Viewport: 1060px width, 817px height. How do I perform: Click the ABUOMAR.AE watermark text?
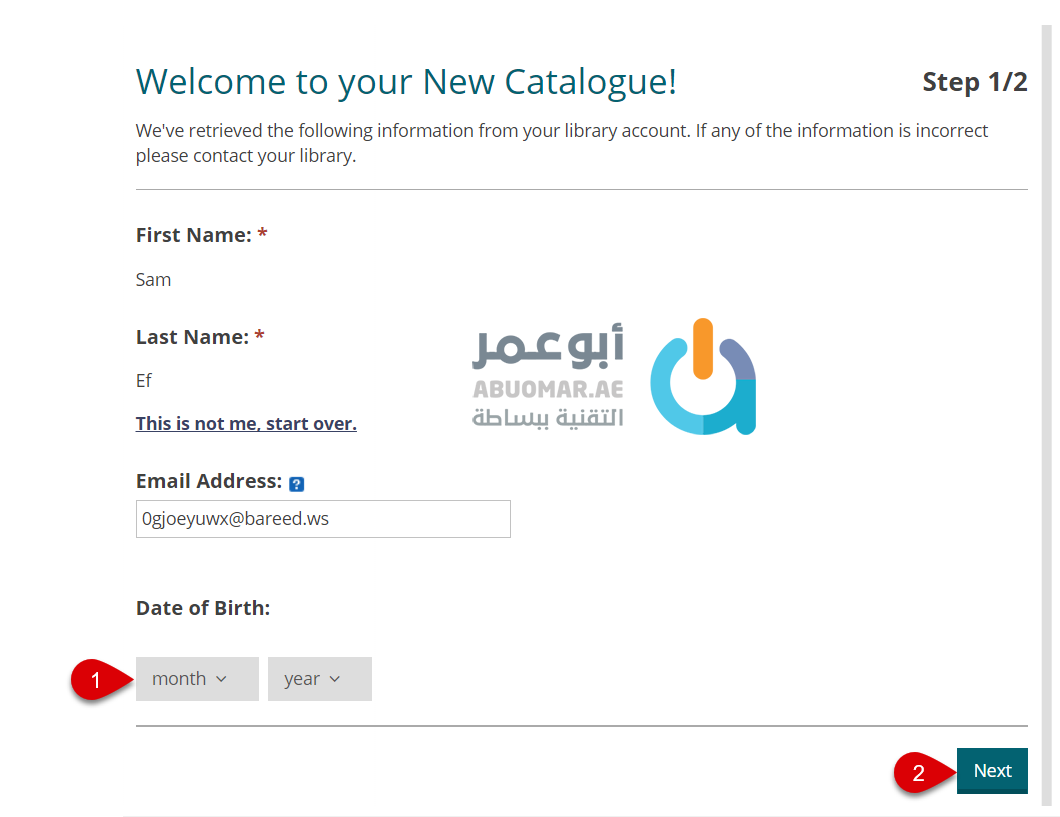click(x=547, y=389)
